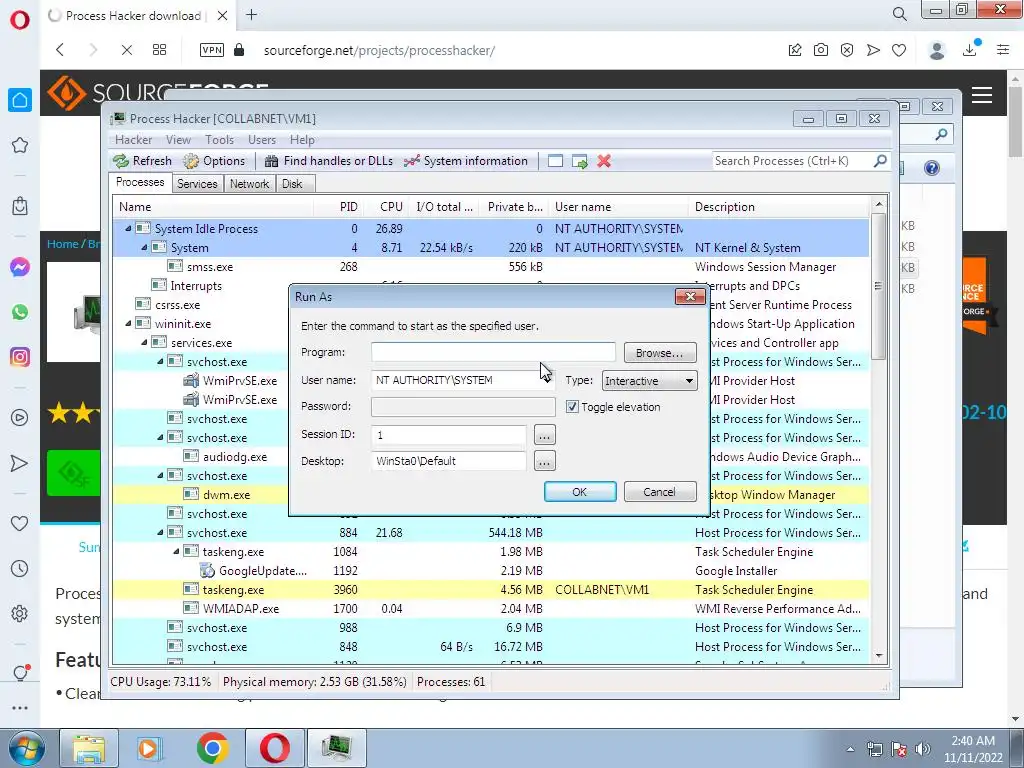Toggle the Toggle elevation checkbox

point(572,407)
